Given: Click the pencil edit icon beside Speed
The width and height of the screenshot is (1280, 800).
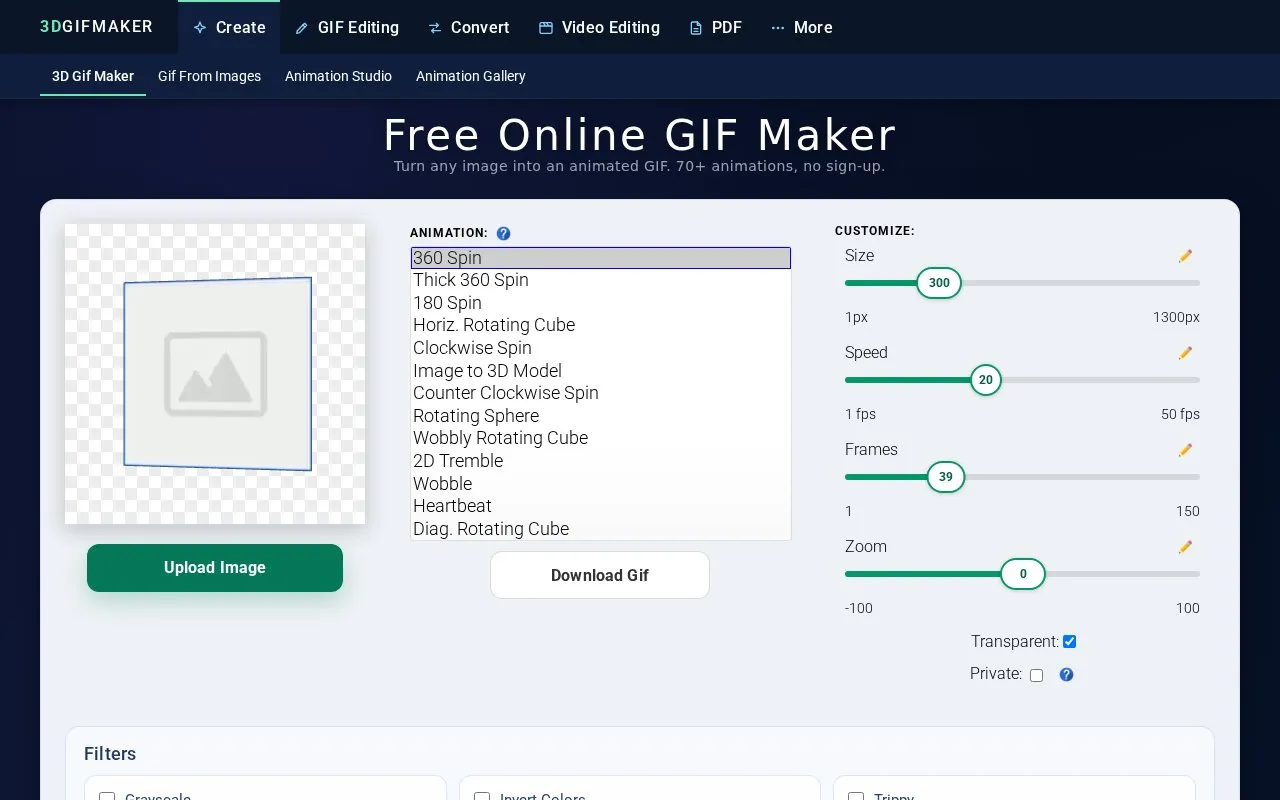Looking at the screenshot, I should click(x=1185, y=353).
